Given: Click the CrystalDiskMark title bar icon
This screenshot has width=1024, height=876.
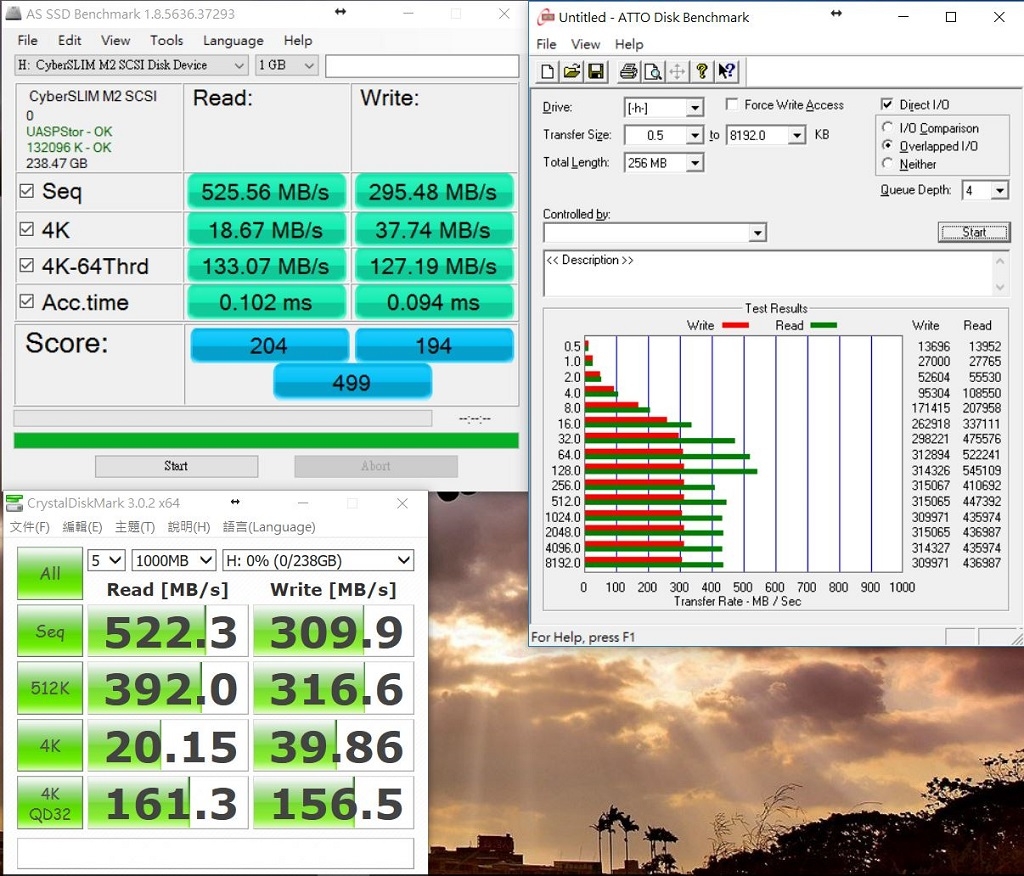Looking at the screenshot, I should [x=14, y=503].
